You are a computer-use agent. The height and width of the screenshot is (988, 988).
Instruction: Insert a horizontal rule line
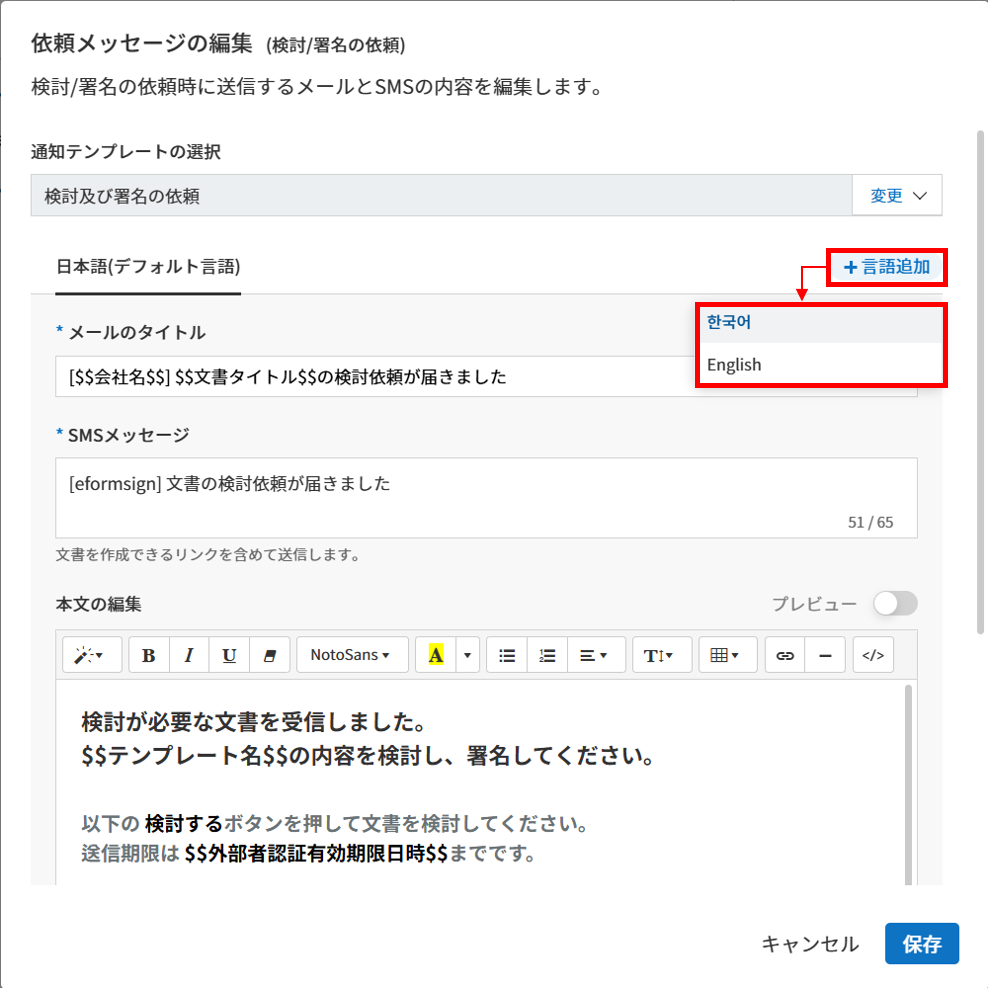click(825, 655)
